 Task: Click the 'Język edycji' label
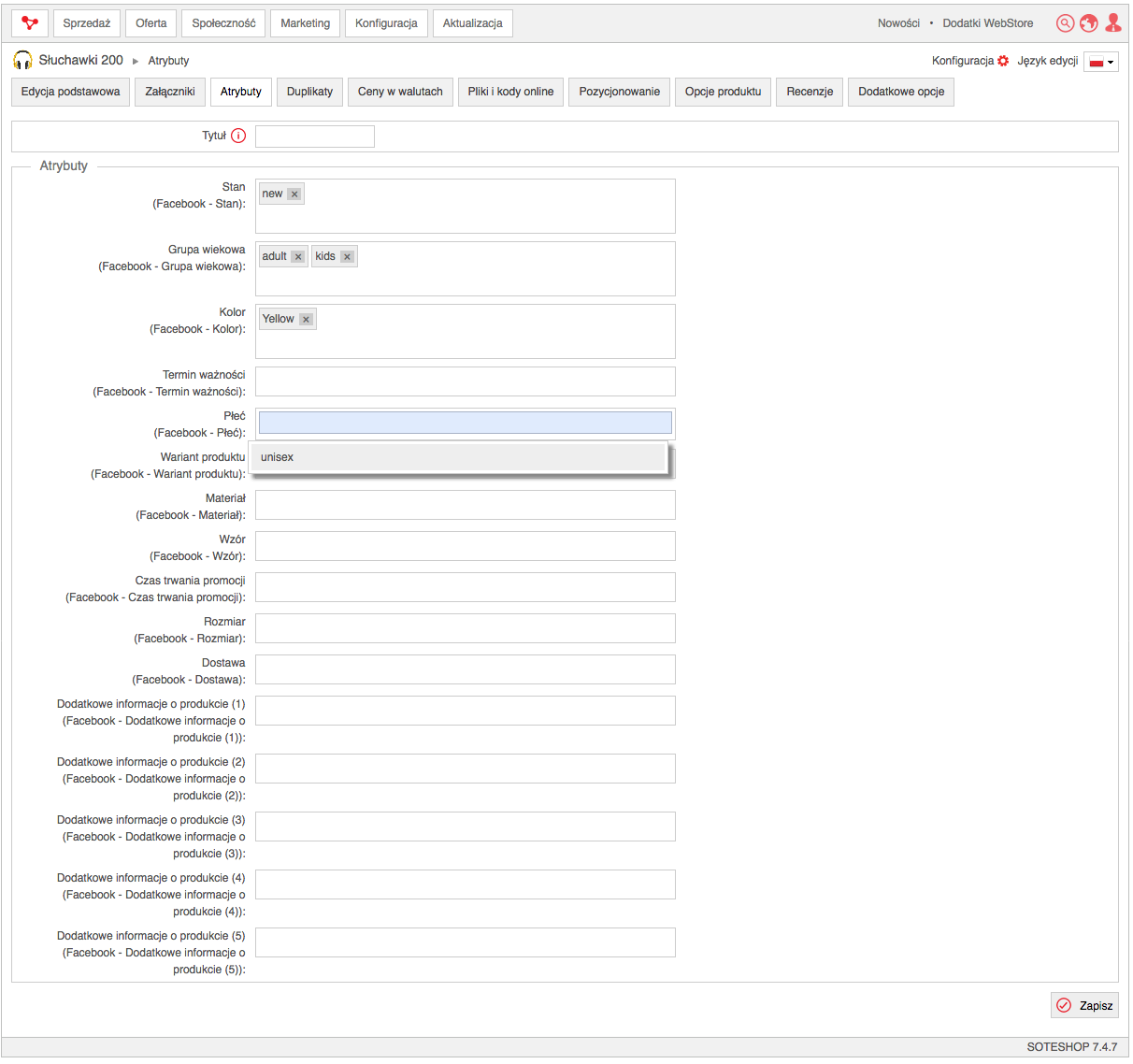(1048, 61)
